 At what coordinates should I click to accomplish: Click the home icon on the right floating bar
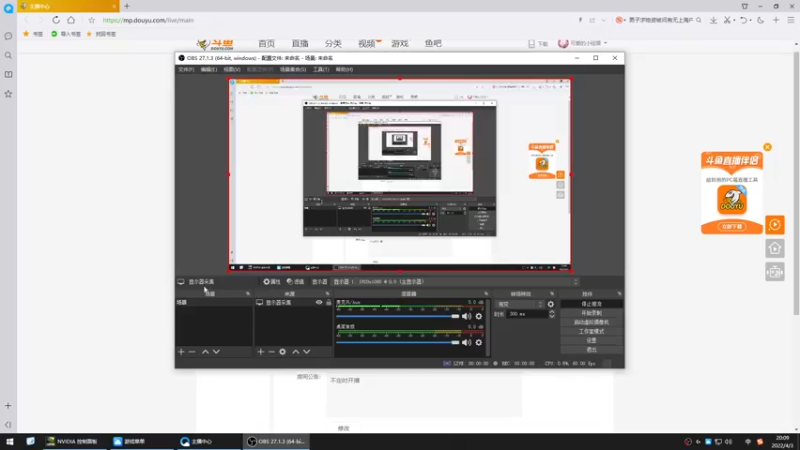[x=774, y=248]
